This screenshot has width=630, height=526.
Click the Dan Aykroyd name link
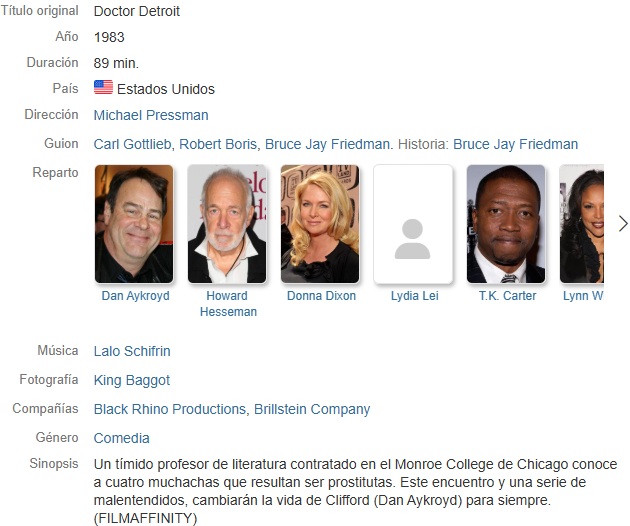[x=135, y=296]
